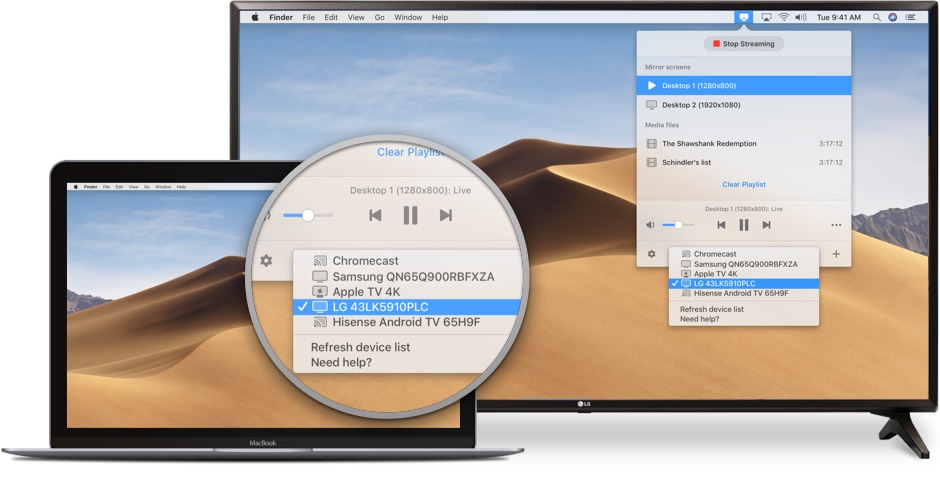Click film icon beside Schindler's list
The width and height of the screenshot is (940, 480).
coord(652,162)
